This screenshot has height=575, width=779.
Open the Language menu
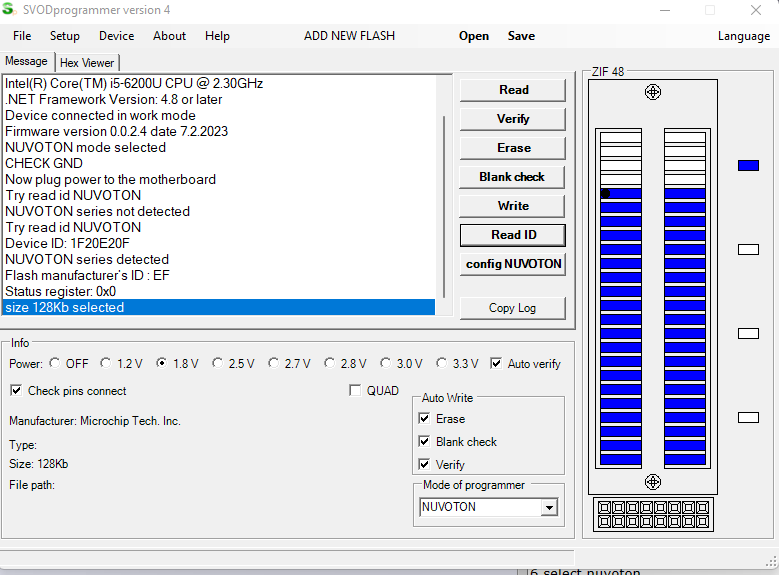point(743,36)
